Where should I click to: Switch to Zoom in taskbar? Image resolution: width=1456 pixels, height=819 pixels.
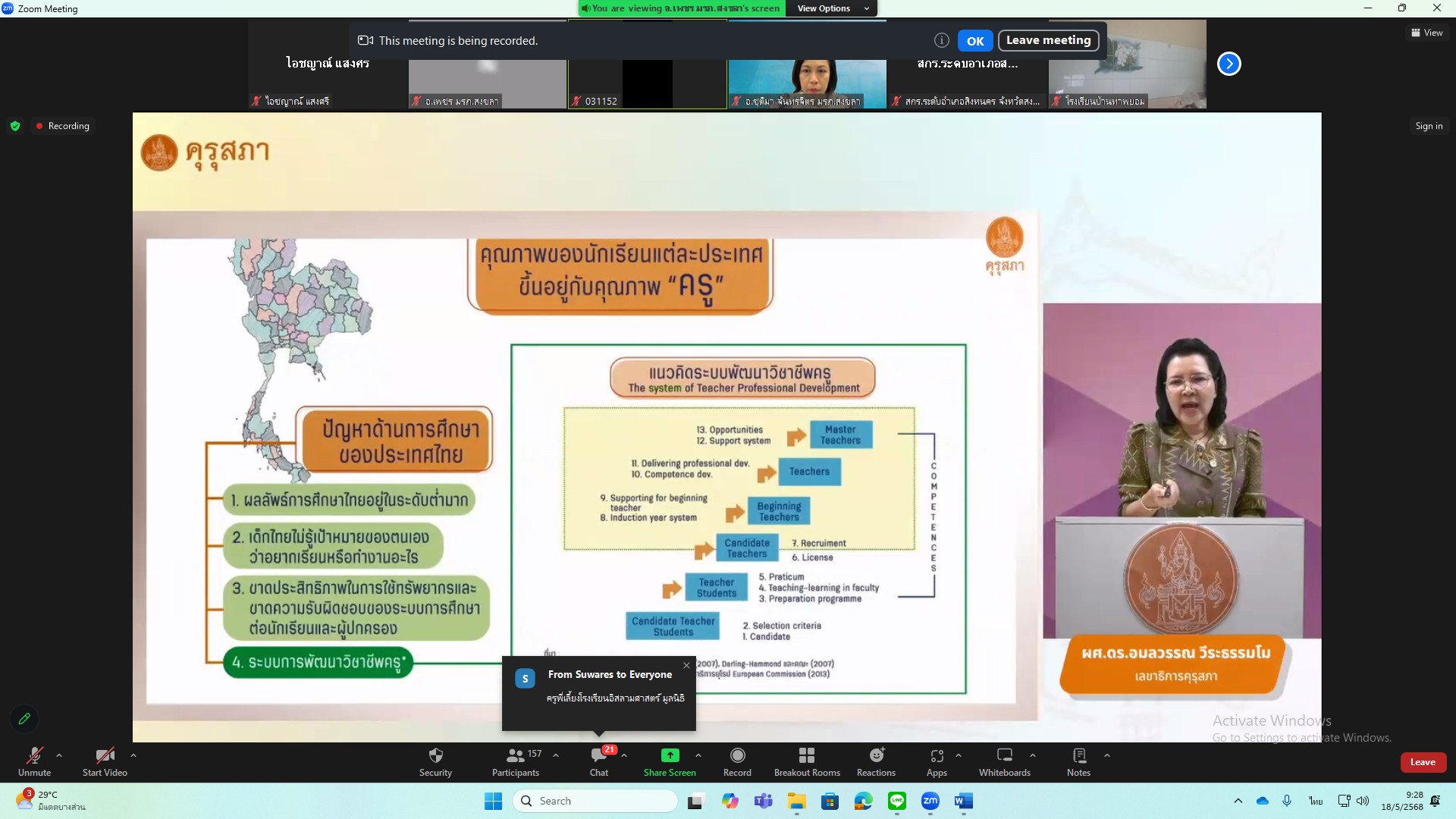930,801
